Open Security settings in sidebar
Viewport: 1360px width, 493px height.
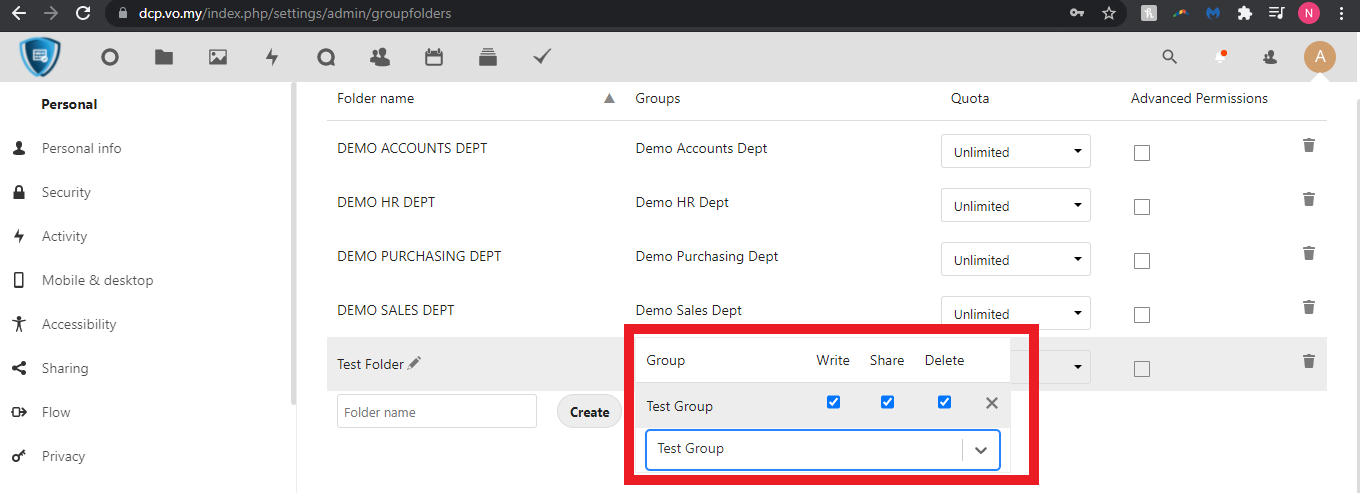66,192
